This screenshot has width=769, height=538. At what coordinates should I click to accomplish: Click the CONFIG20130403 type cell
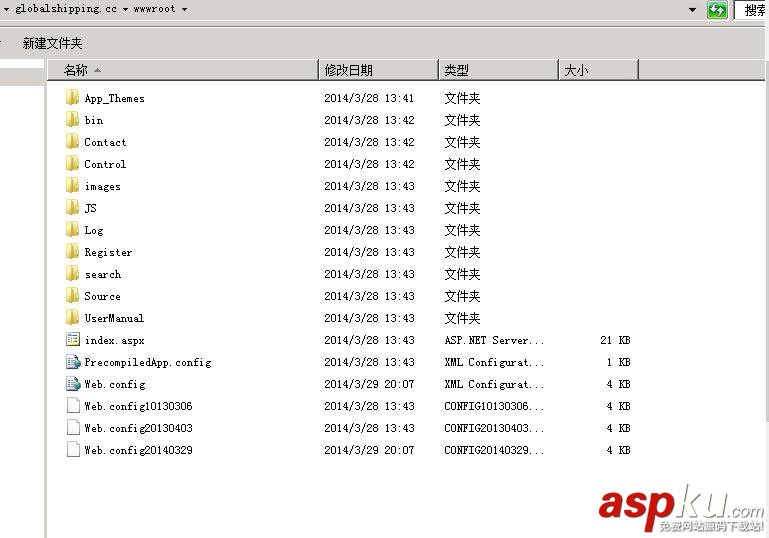[494, 428]
